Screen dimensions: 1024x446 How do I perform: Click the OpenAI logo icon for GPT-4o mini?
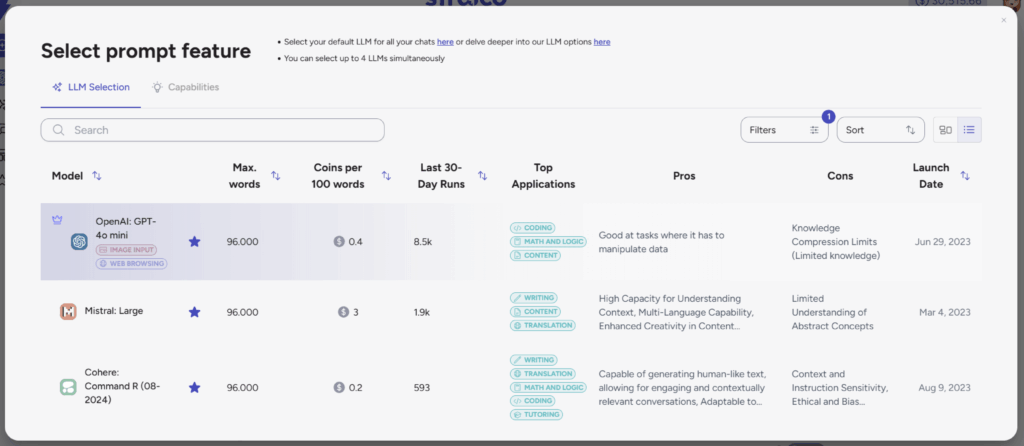[79, 242]
